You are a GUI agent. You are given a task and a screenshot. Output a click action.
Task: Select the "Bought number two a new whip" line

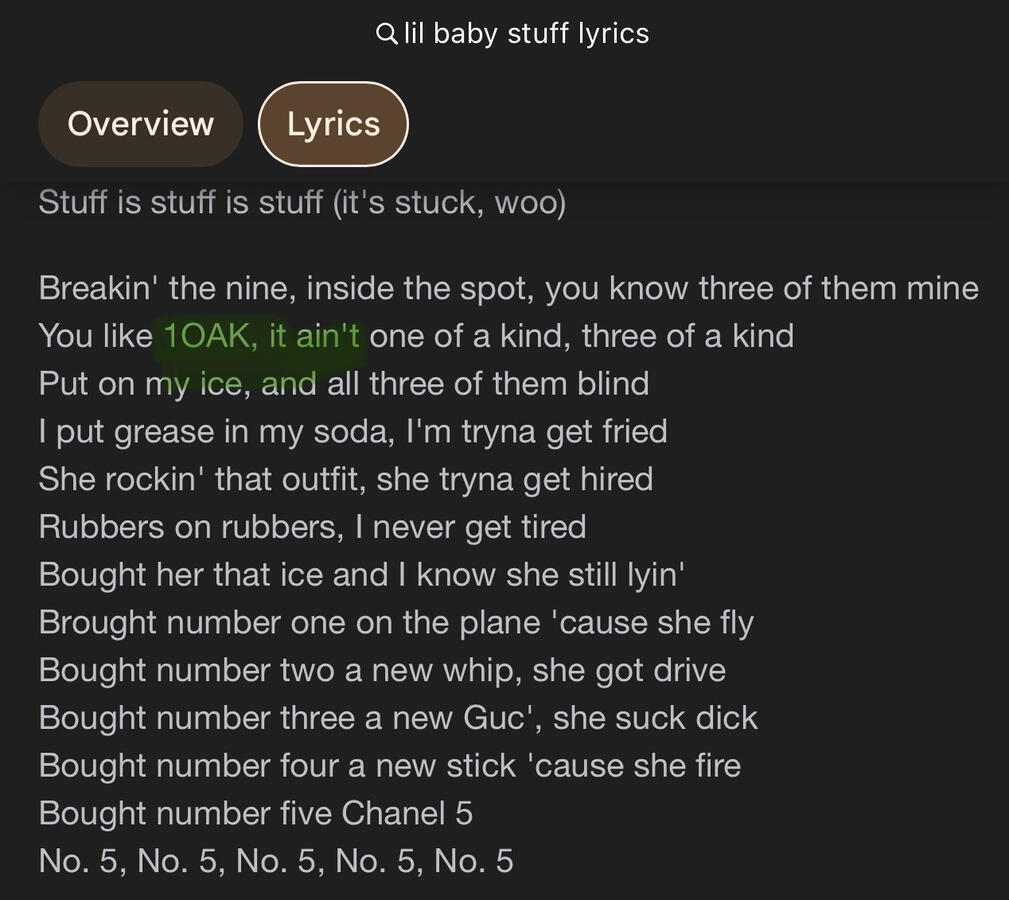pos(382,670)
